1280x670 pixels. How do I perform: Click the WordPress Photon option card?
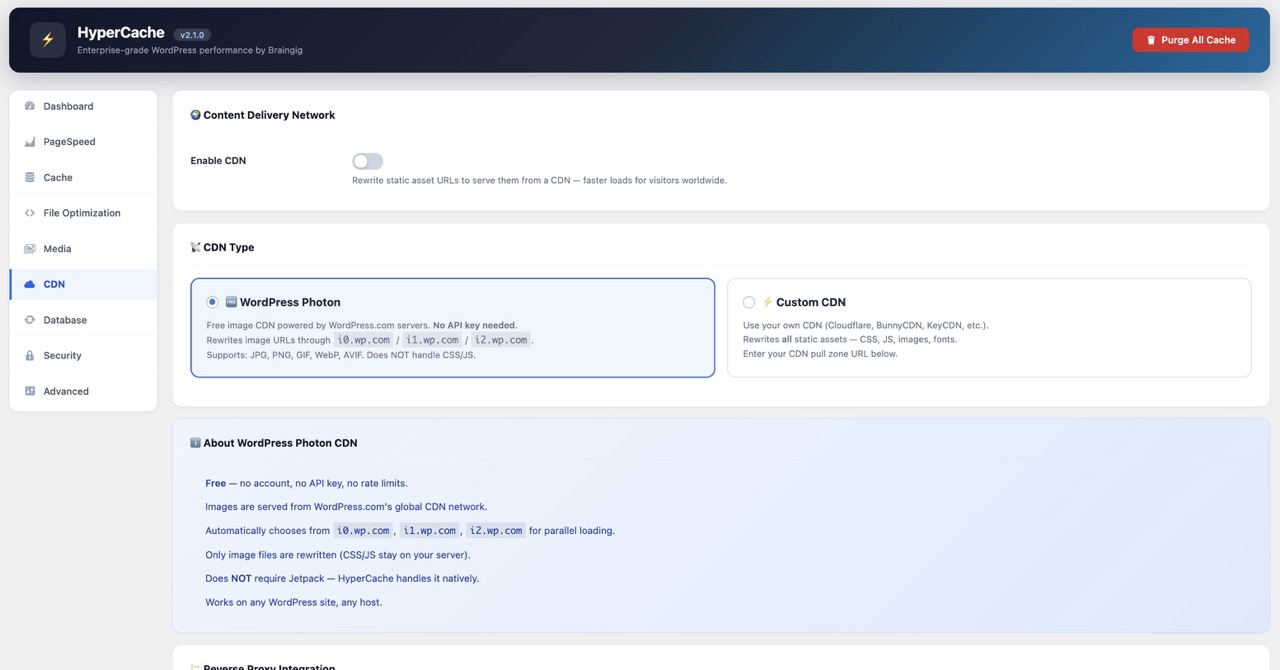[453, 328]
